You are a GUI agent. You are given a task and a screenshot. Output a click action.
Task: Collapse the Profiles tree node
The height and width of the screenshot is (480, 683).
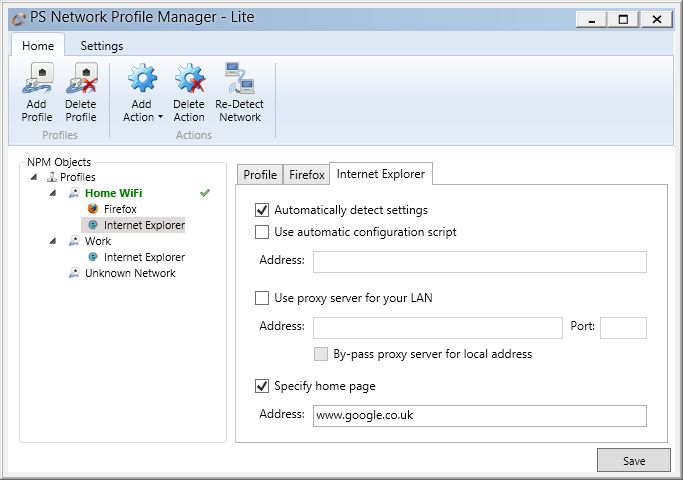(x=36, y=177)
